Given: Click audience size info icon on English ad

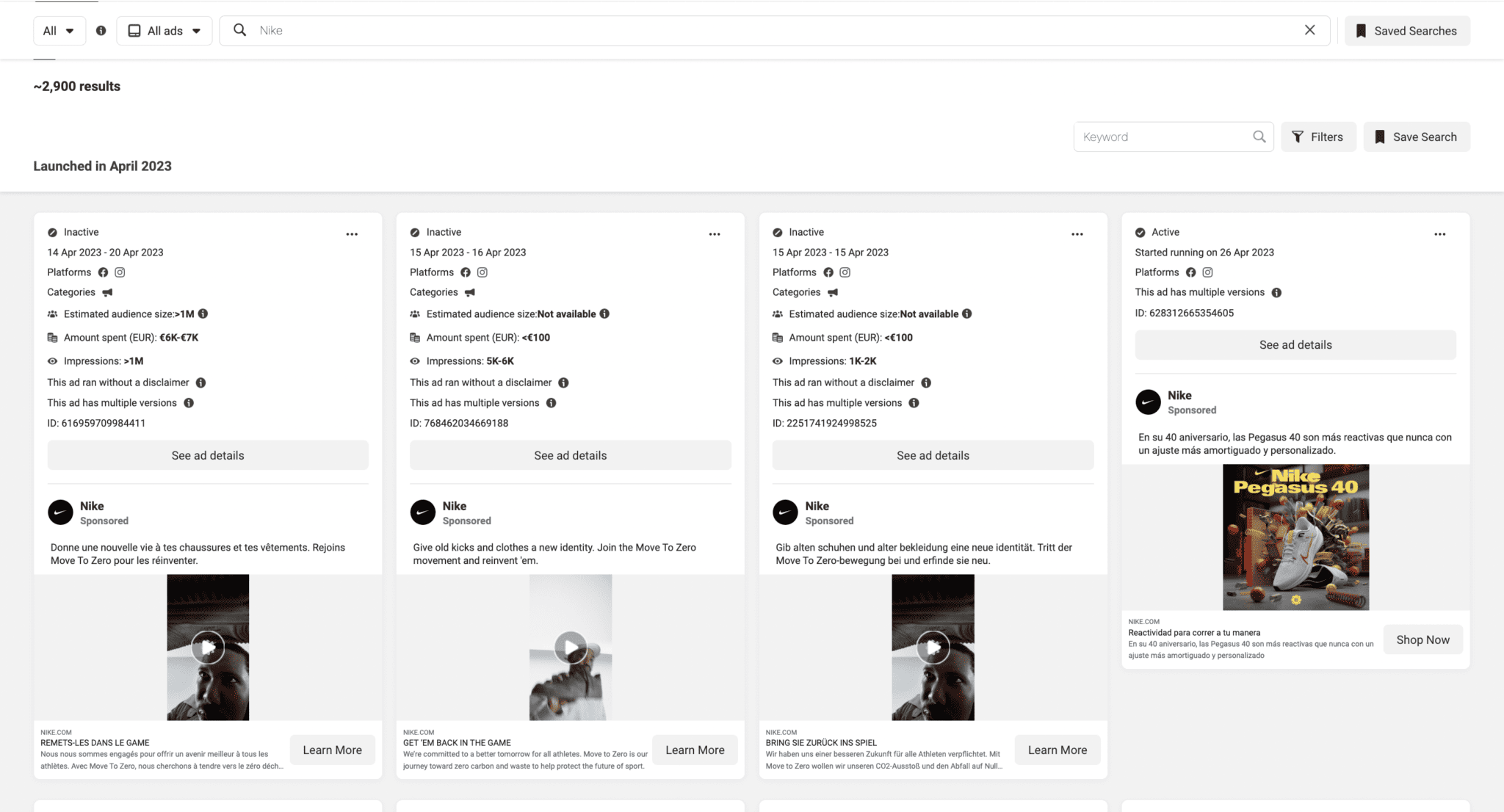Looking at the screenshot, I should click(604, 313).
